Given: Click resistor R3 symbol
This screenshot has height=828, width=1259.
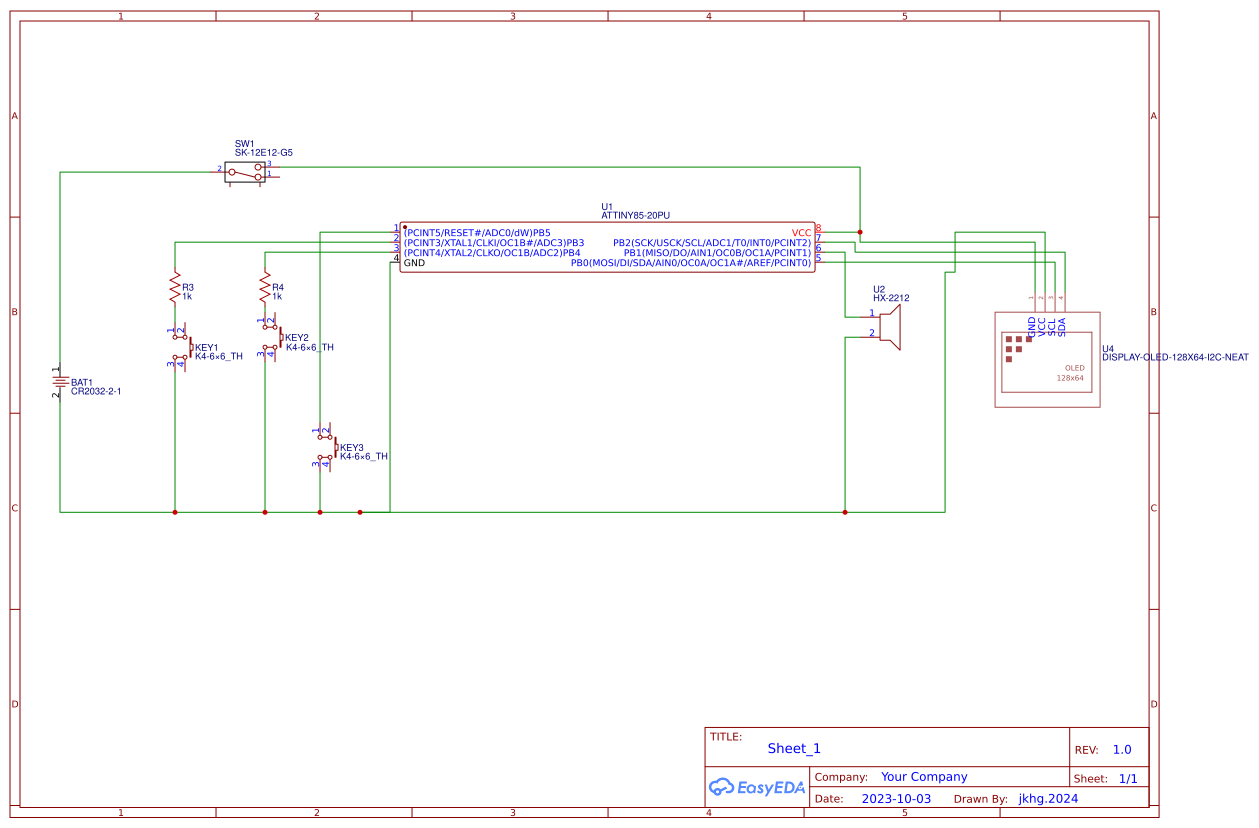Looking at the screenshot, I should click(x=176, y=287).
